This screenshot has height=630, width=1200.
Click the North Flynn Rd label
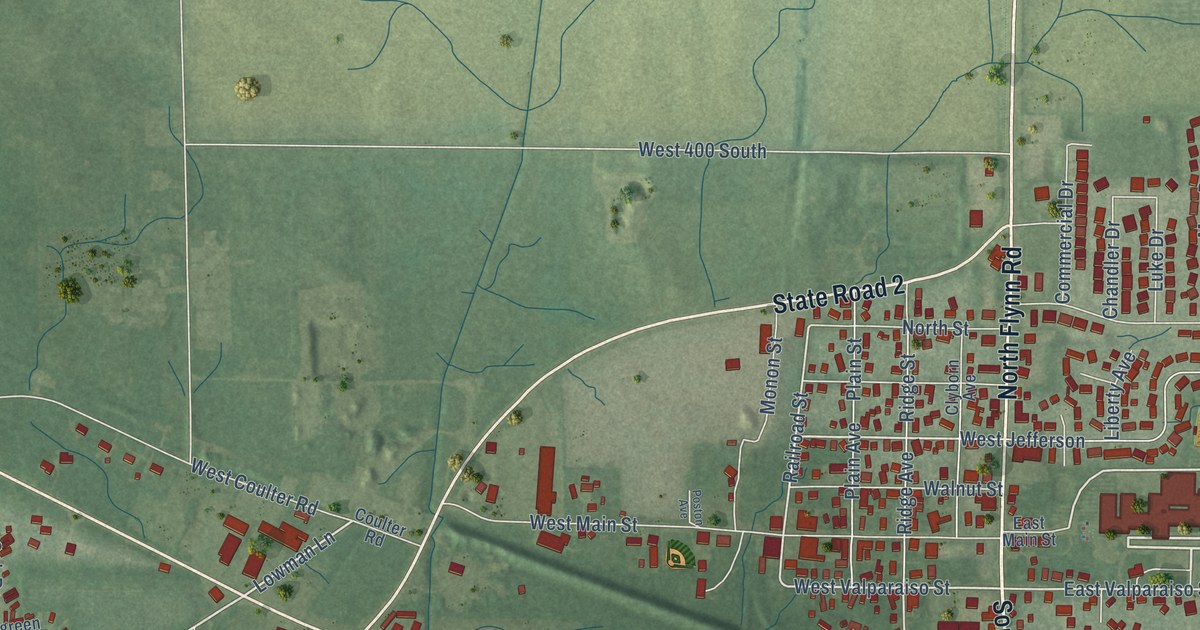[x=1012, y=322]
